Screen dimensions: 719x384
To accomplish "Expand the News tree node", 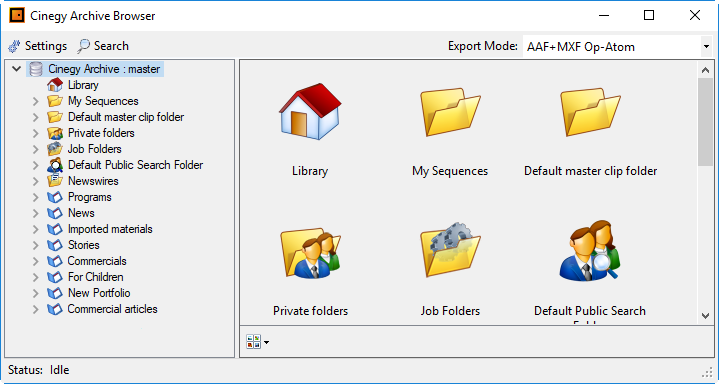I will [x=36, y=213].
